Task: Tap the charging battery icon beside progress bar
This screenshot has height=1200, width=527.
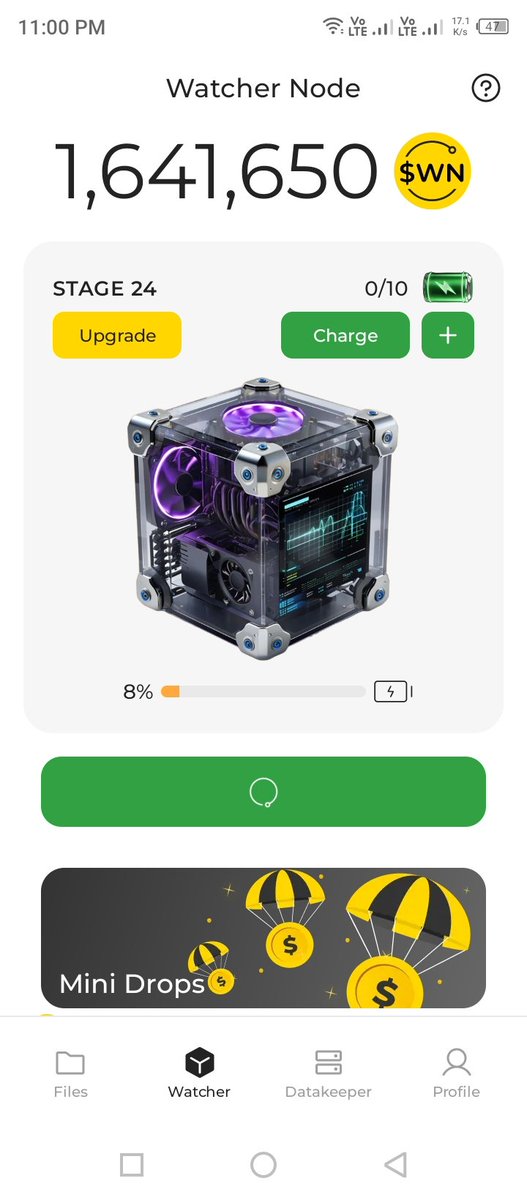Action: (392, 691)
